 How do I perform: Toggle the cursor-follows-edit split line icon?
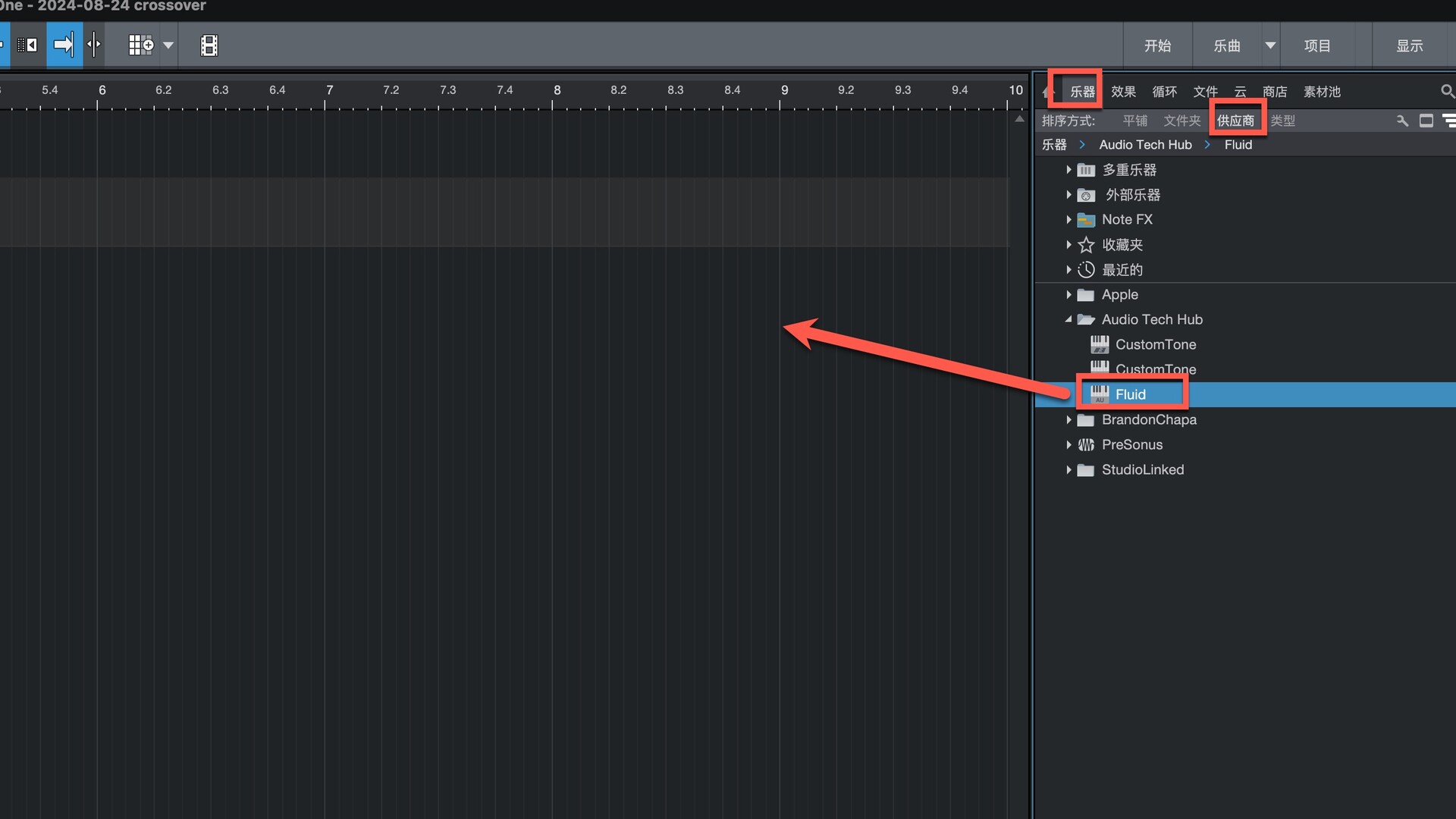pos(94,45)
